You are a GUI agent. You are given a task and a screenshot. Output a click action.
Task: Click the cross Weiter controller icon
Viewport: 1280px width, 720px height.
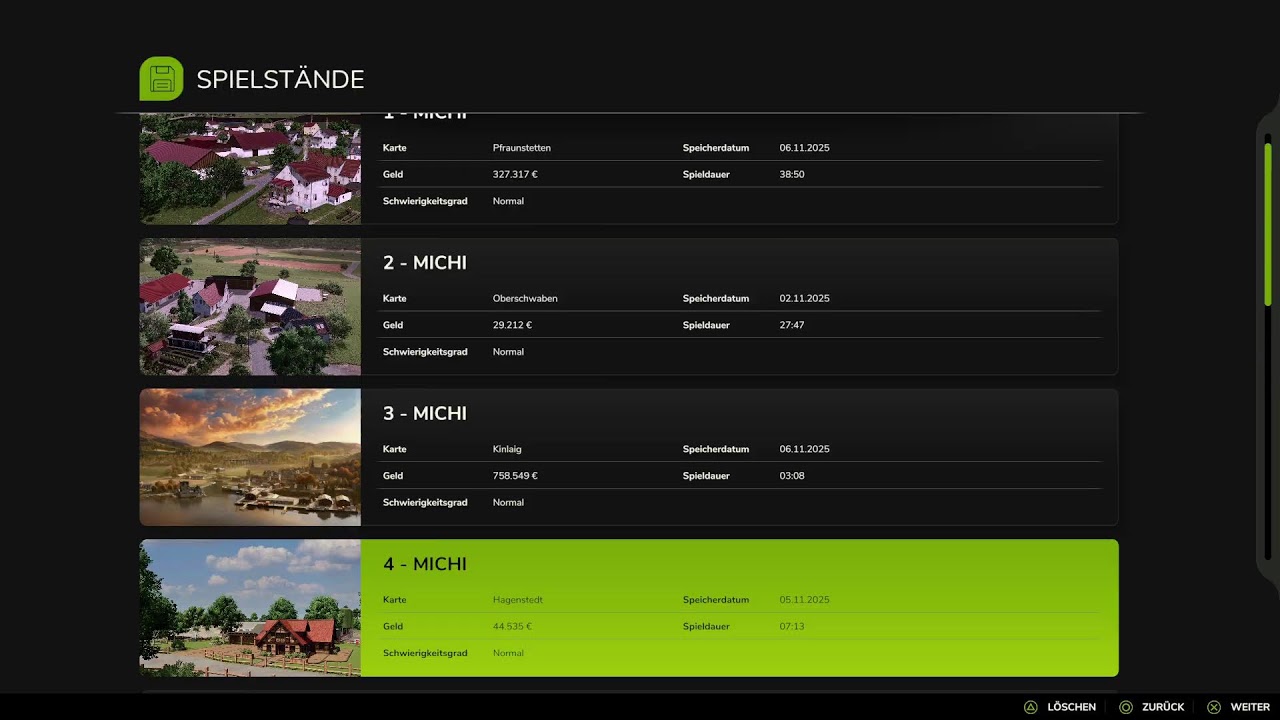point(1214,707)
